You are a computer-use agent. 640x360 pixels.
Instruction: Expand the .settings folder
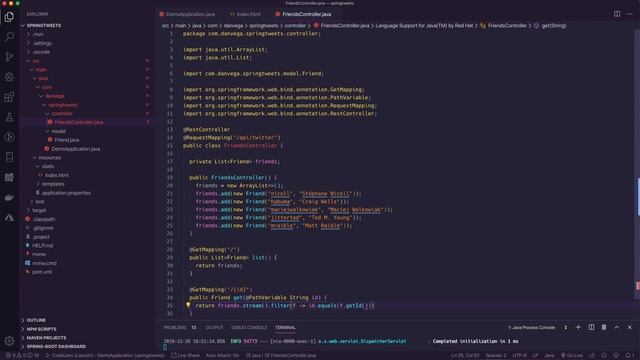pos(42,43)
